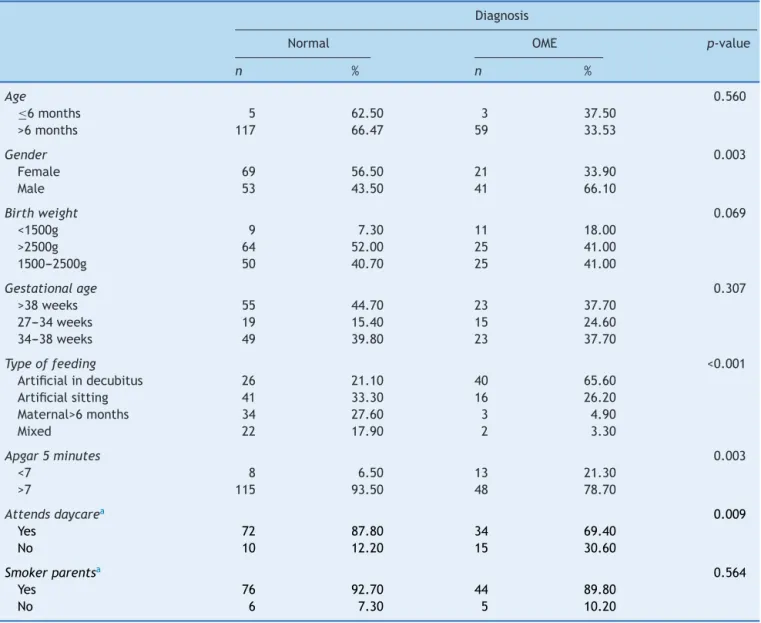Select the value 33.30 in Artificial sitting row

click(367, 397)
